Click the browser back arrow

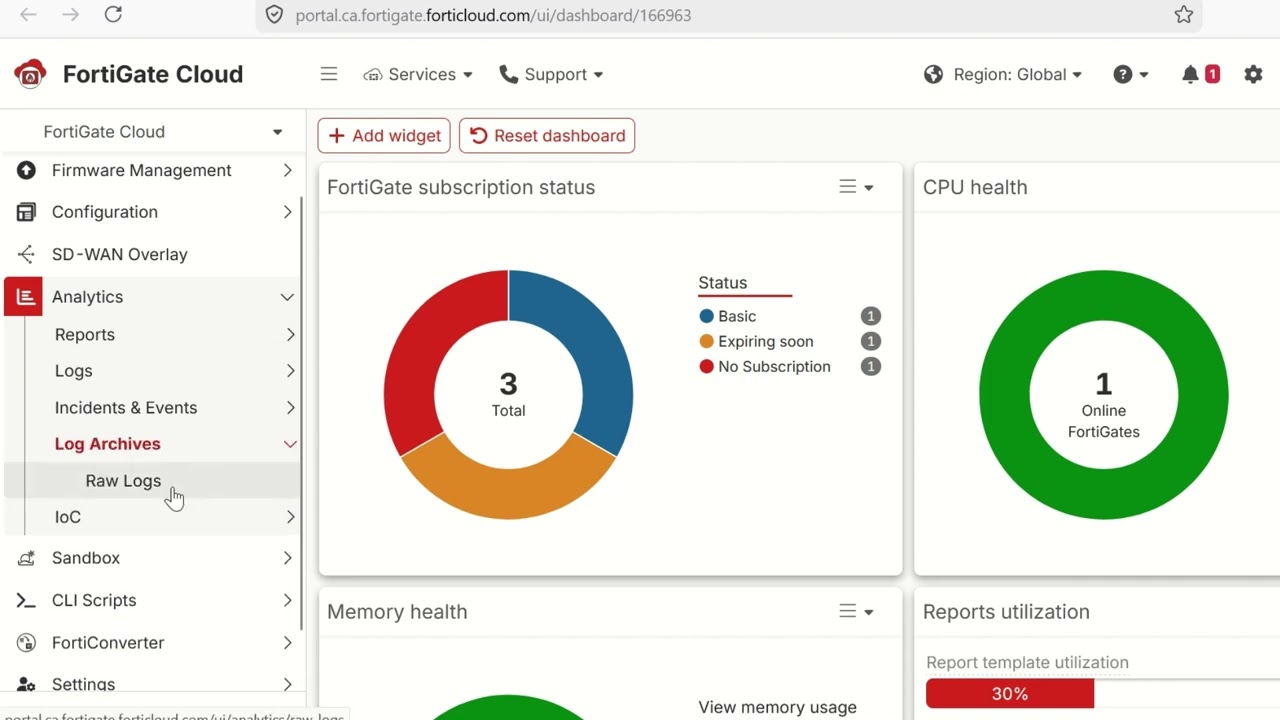pyautogui.click(x=28, y=14)
